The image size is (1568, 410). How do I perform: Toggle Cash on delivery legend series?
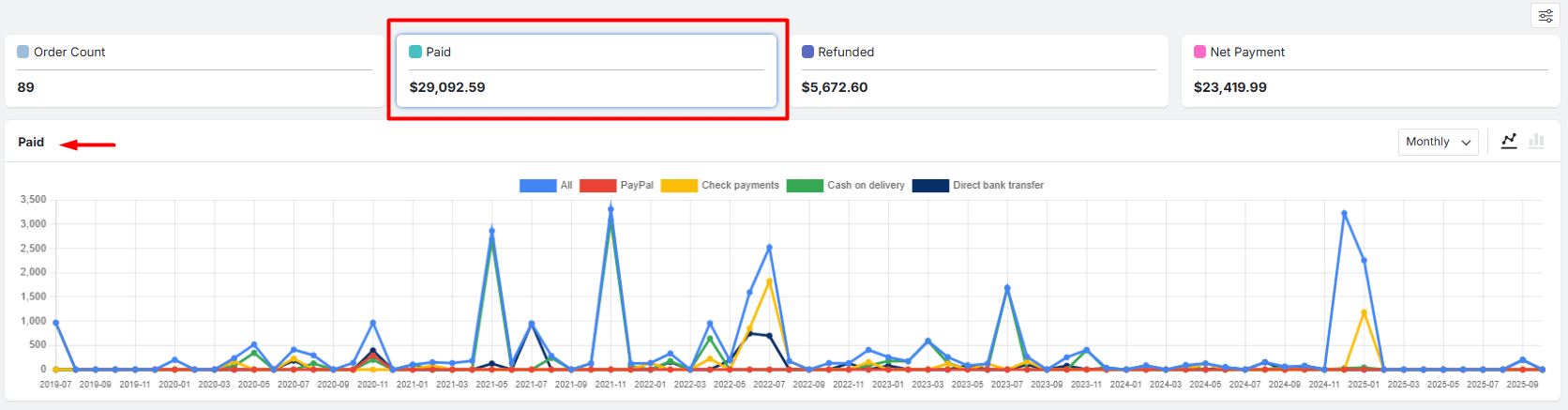[x=845, y=186]
